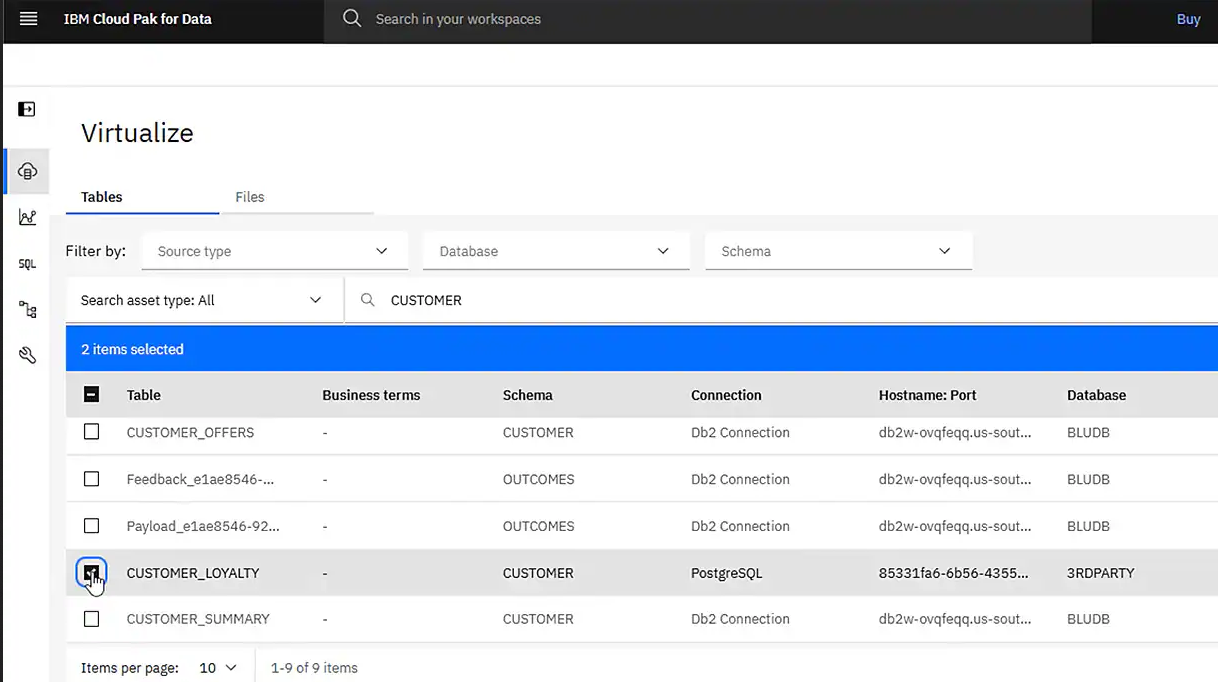Open the hamburger navigation menu icon
This screenshot has width=1218, height=682.
27,18
